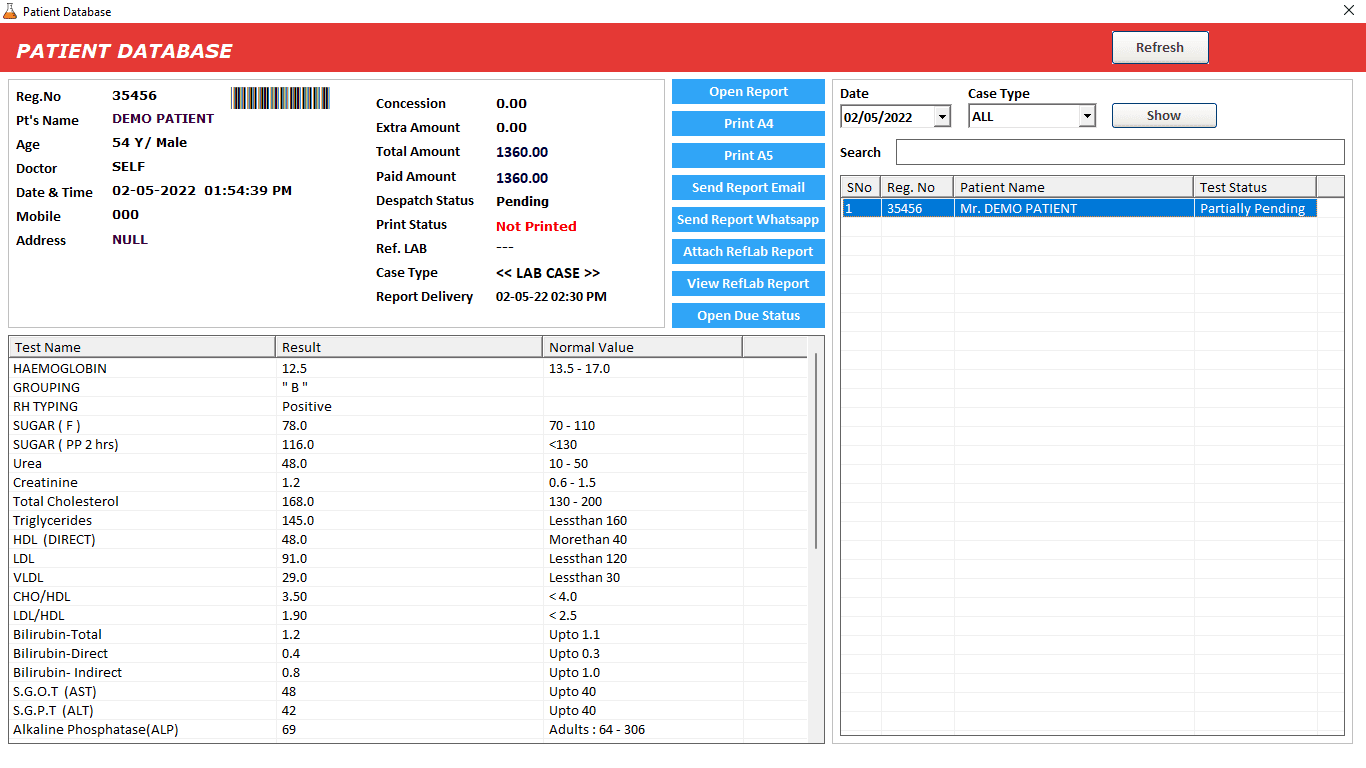Select the GROUPING test row
Image resolution: width=1366 pixels, height=768 pixels.
[x=408, y=387]
